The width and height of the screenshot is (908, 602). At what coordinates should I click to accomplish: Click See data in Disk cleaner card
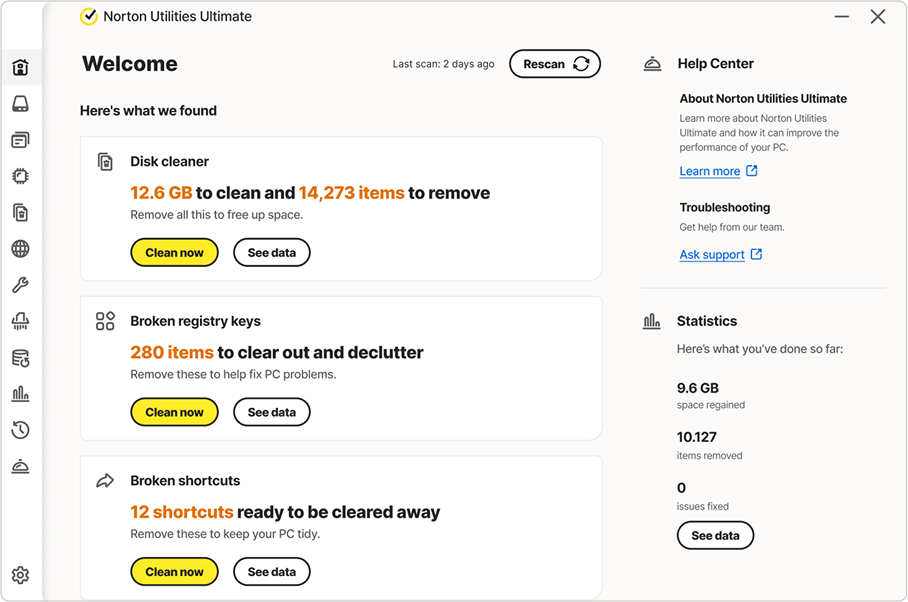pos(272,252)
